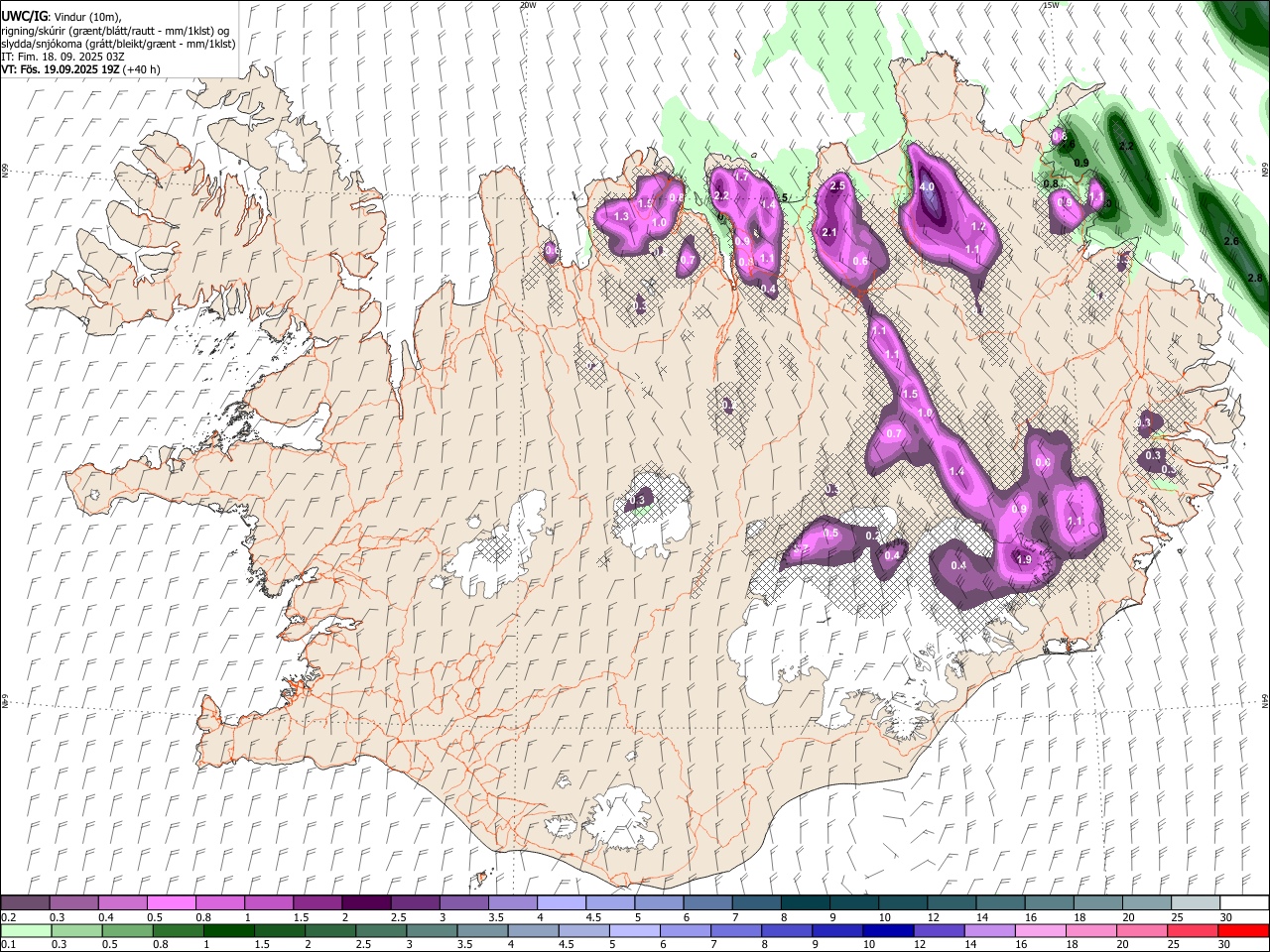The image size is (1270, 952).
Task: Select the light lavender 4 snow scale swatch
Action: (562, 902)
